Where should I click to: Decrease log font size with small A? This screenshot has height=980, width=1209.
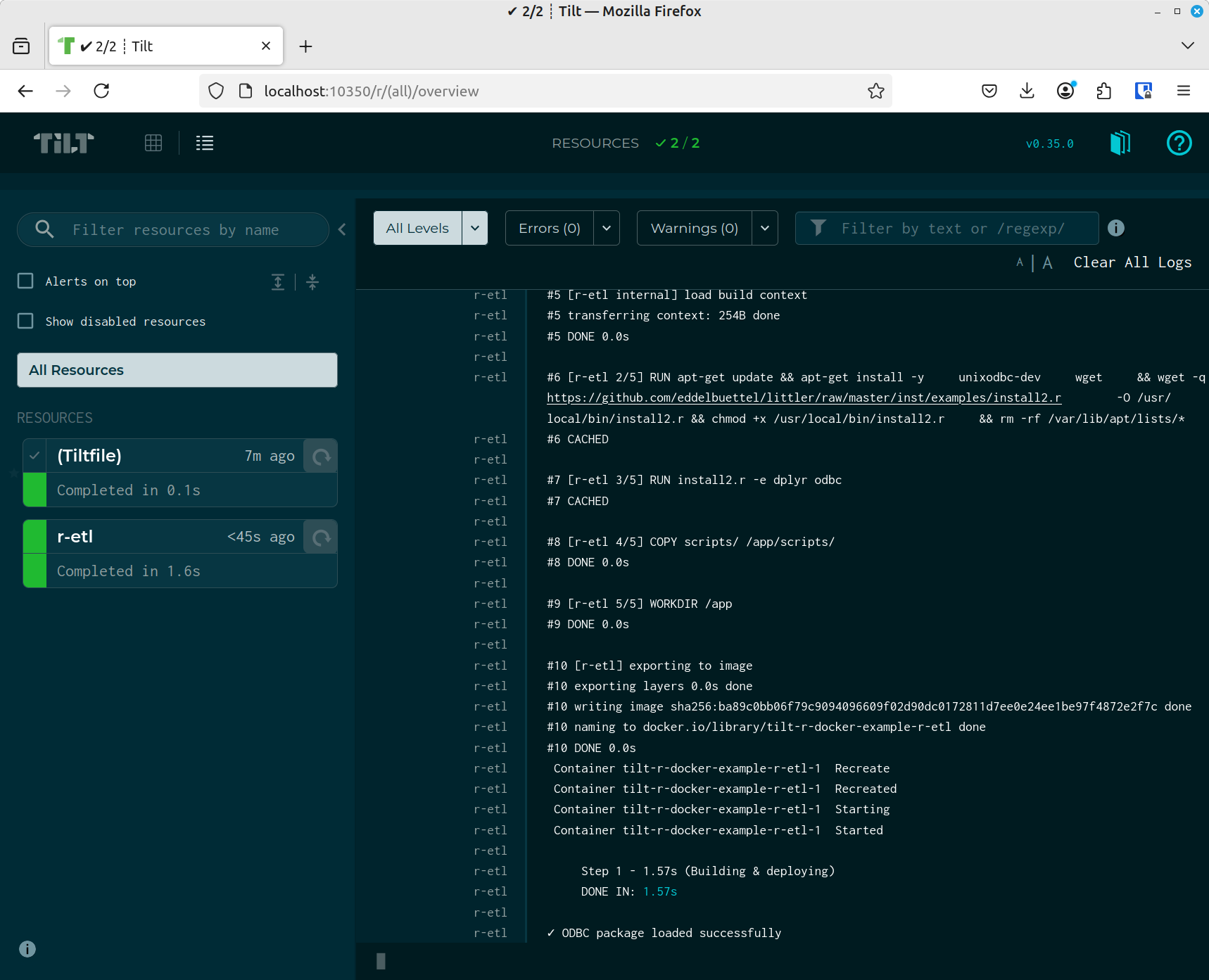coord(1020,262)
